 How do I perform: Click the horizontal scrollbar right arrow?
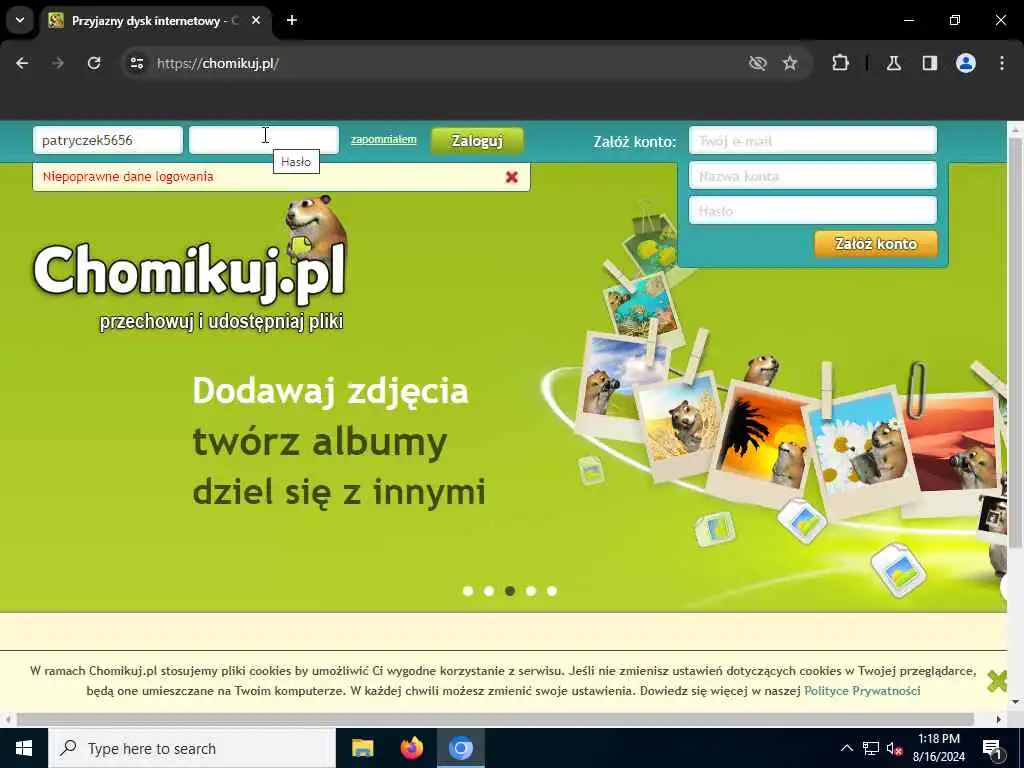click(999, 719)
